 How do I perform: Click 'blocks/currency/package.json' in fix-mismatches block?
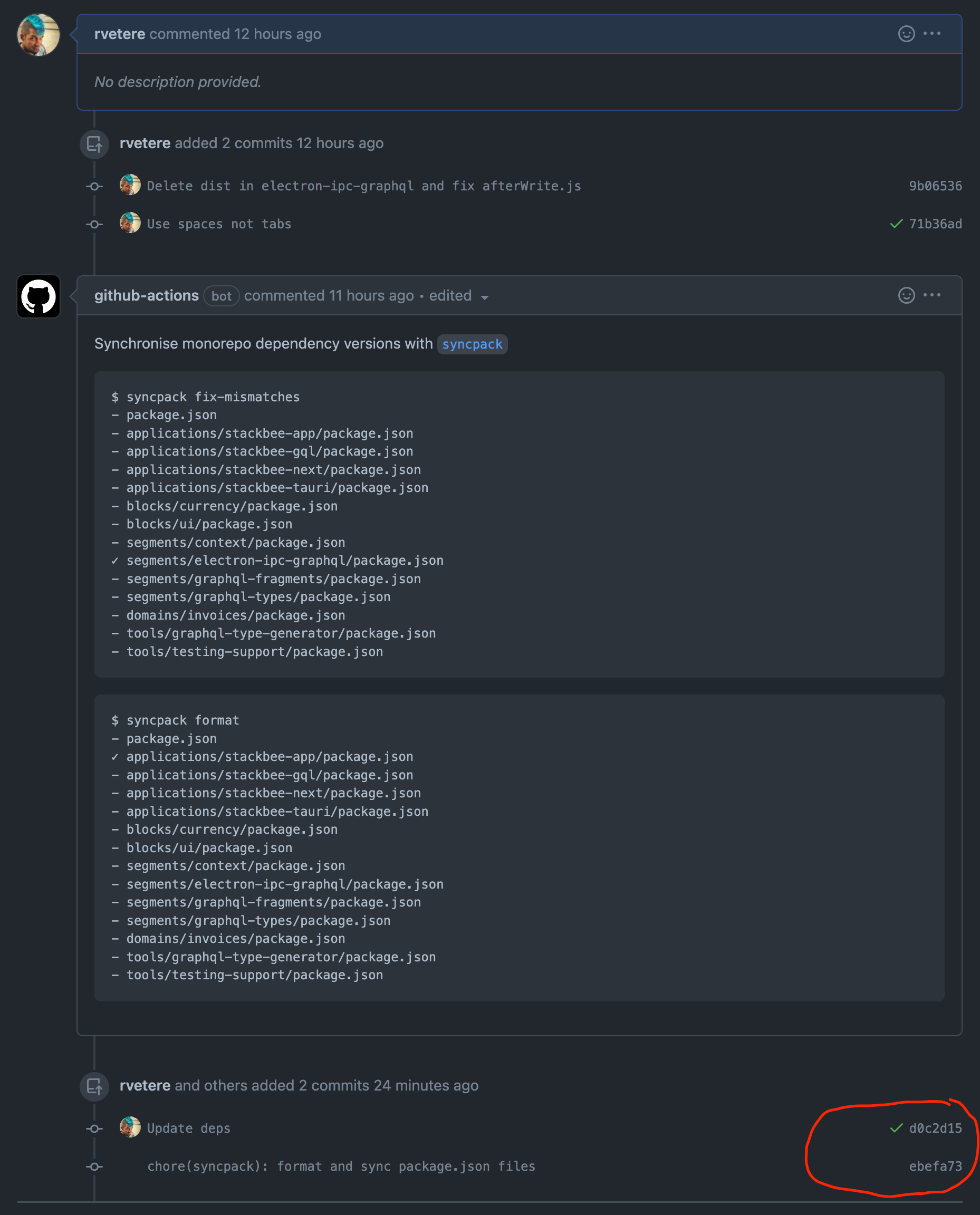click(x=232, y=507)
